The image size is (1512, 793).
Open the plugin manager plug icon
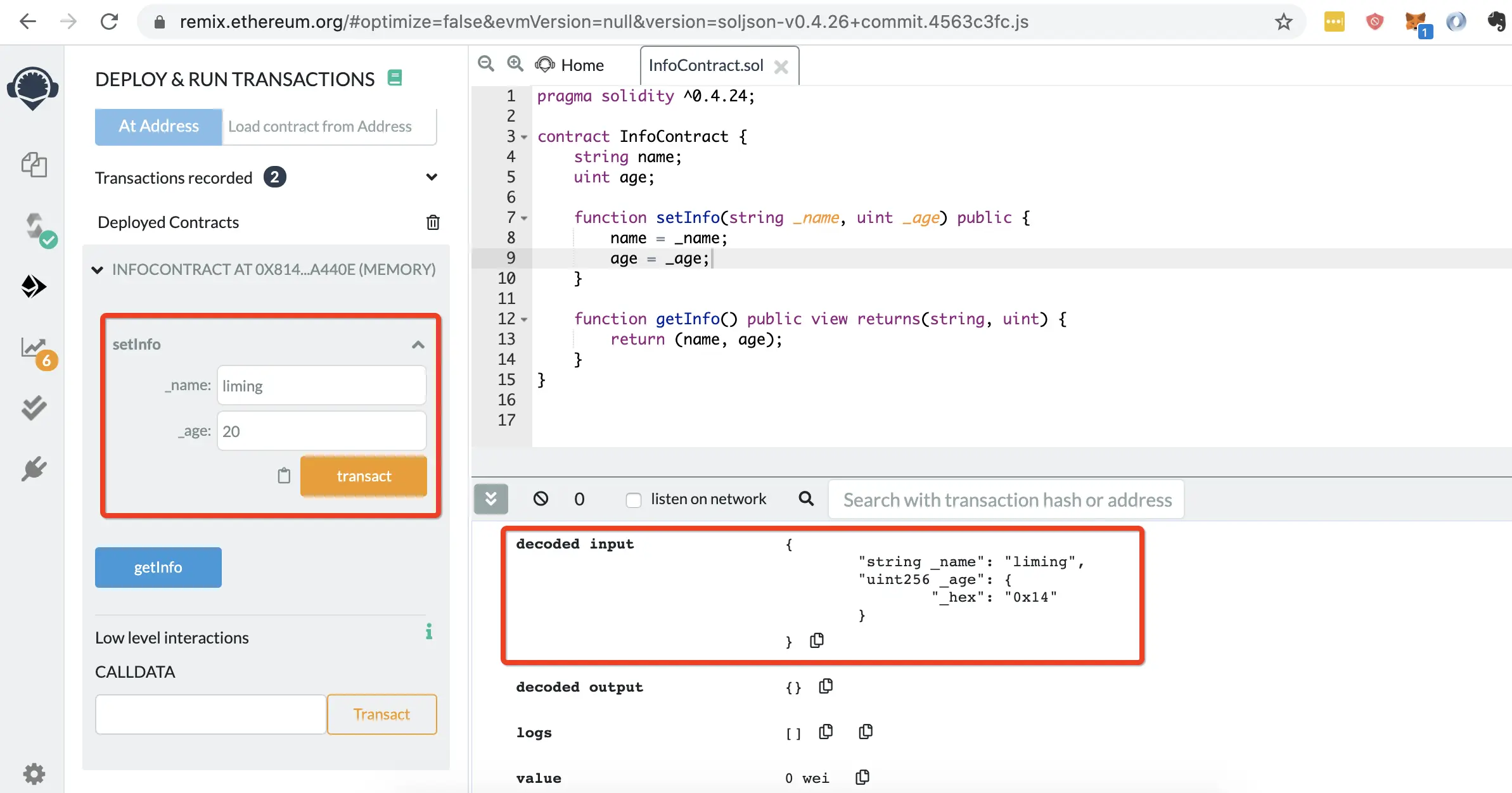(x=34, y=469)
